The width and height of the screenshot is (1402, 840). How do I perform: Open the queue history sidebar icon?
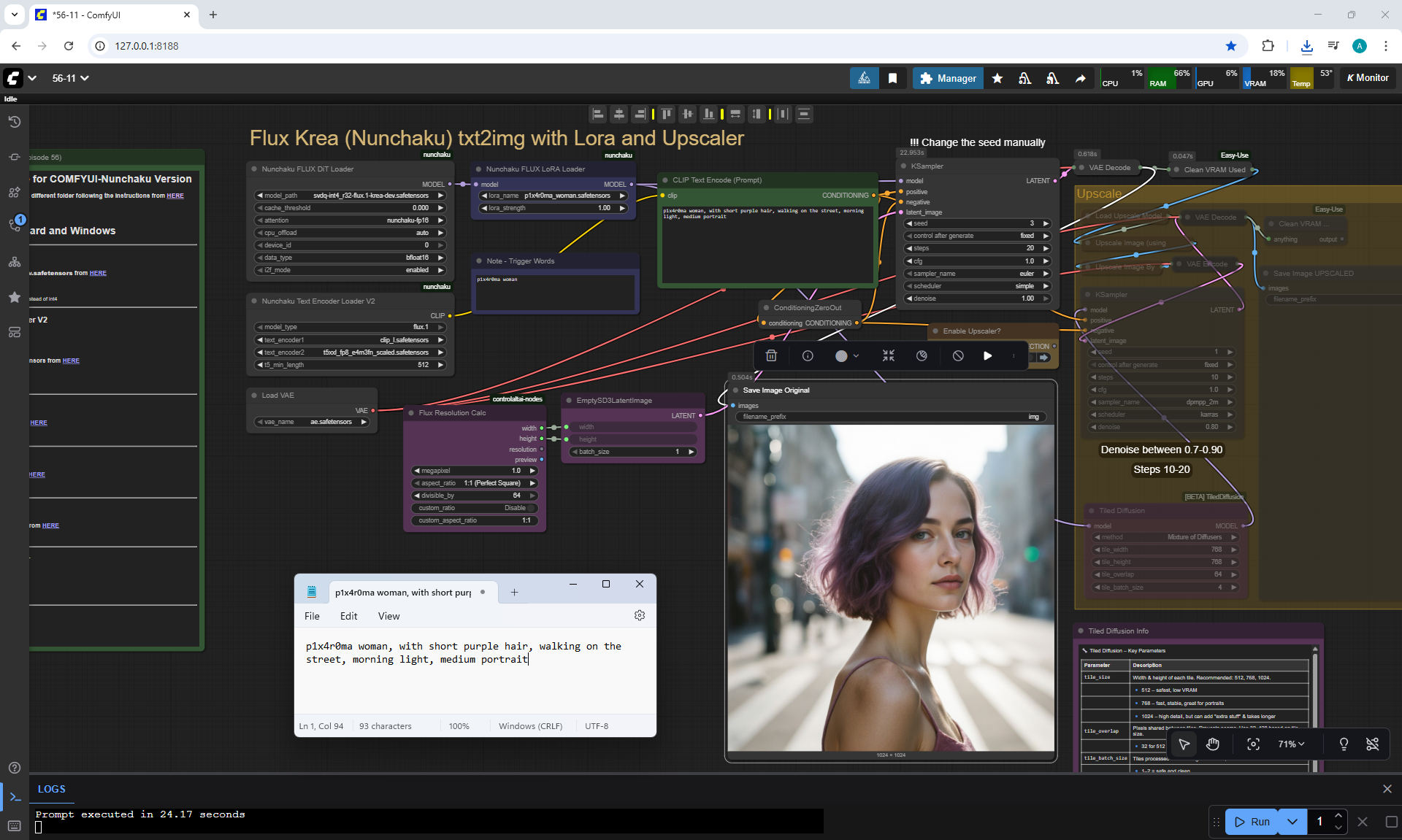pyautogui.click(x=14, y=122)
